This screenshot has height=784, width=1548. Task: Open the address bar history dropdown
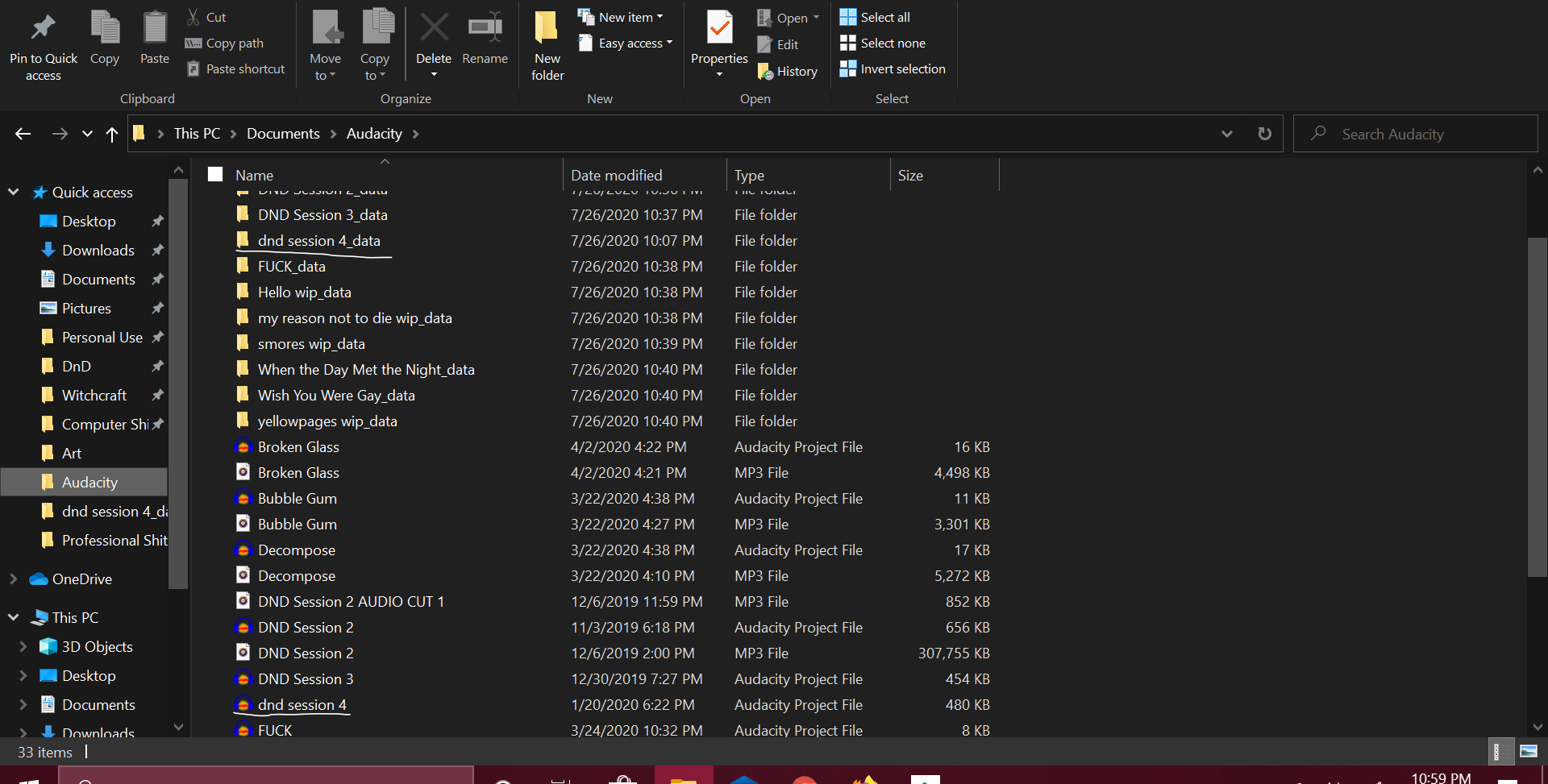[x=1227, y=134]
